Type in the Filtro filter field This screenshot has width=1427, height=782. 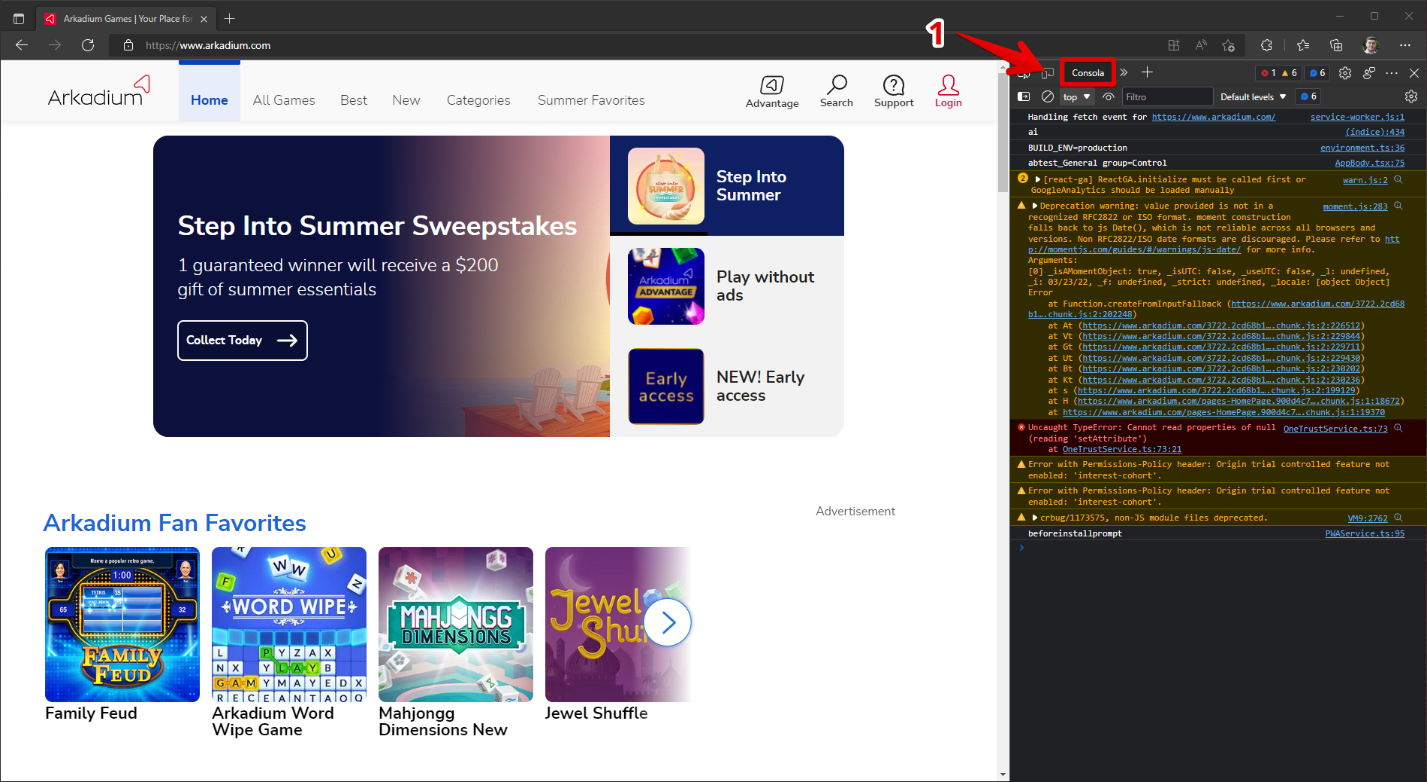click(x=1167, y=97)
